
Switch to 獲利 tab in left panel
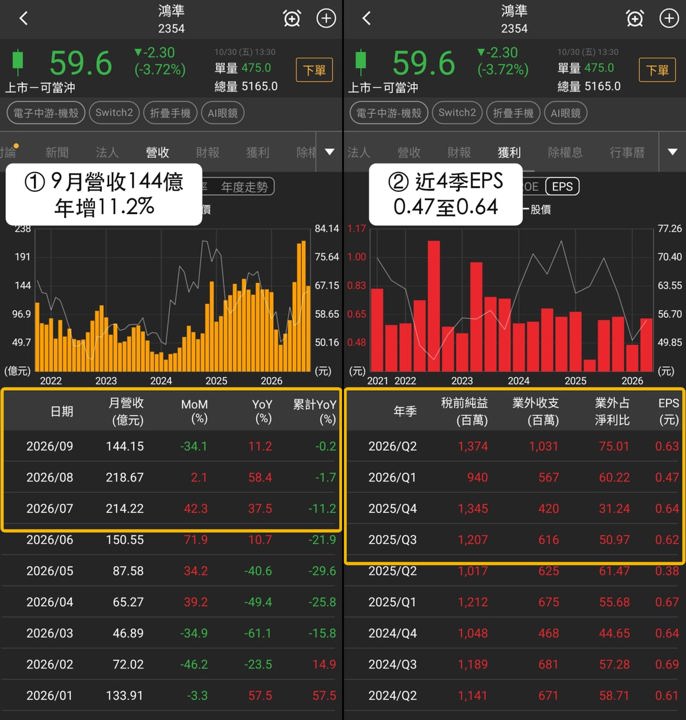click(x=258, y=152)
